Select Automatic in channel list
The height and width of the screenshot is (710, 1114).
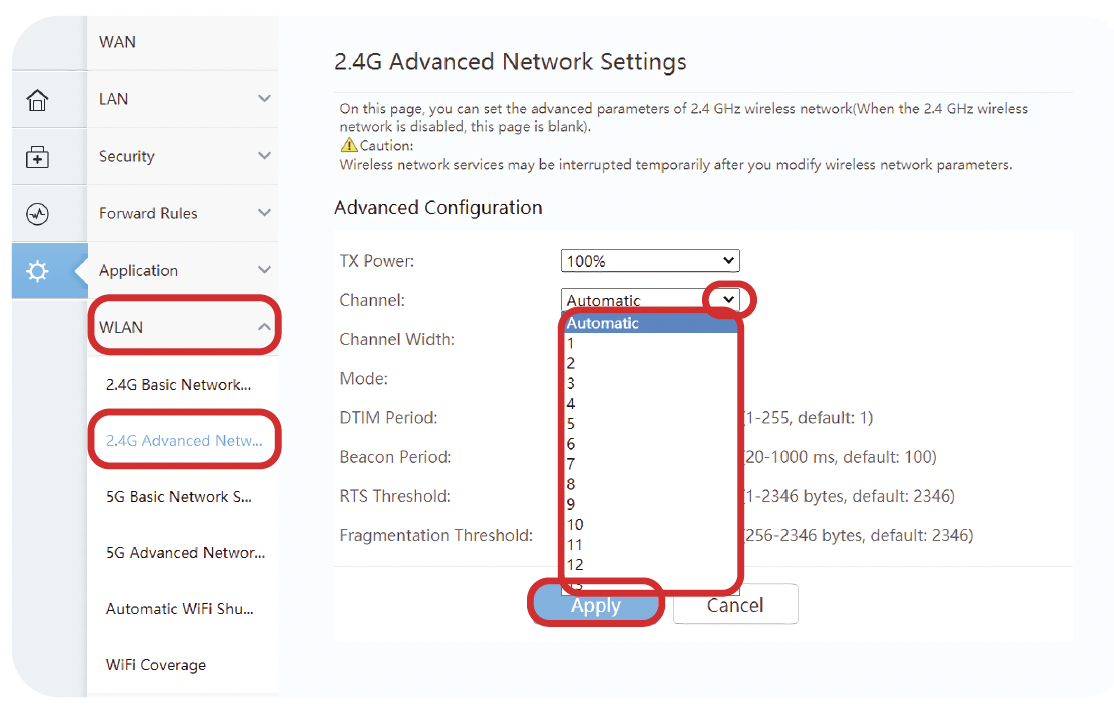pyautogui.click(x=603, y=323)
